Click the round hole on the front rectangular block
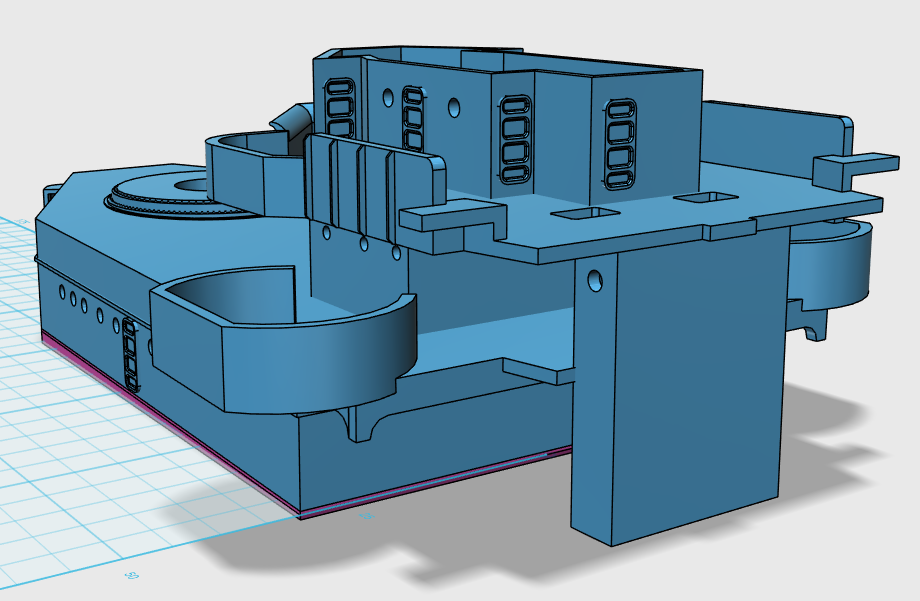 point(594,281)
